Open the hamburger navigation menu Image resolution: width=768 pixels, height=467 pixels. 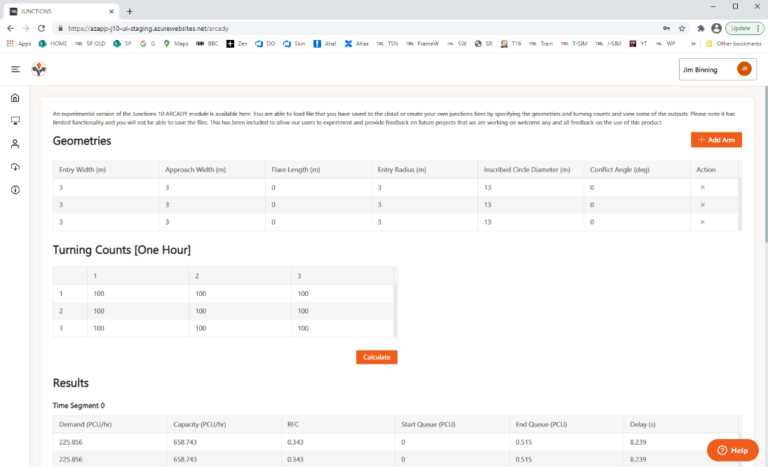15,69
